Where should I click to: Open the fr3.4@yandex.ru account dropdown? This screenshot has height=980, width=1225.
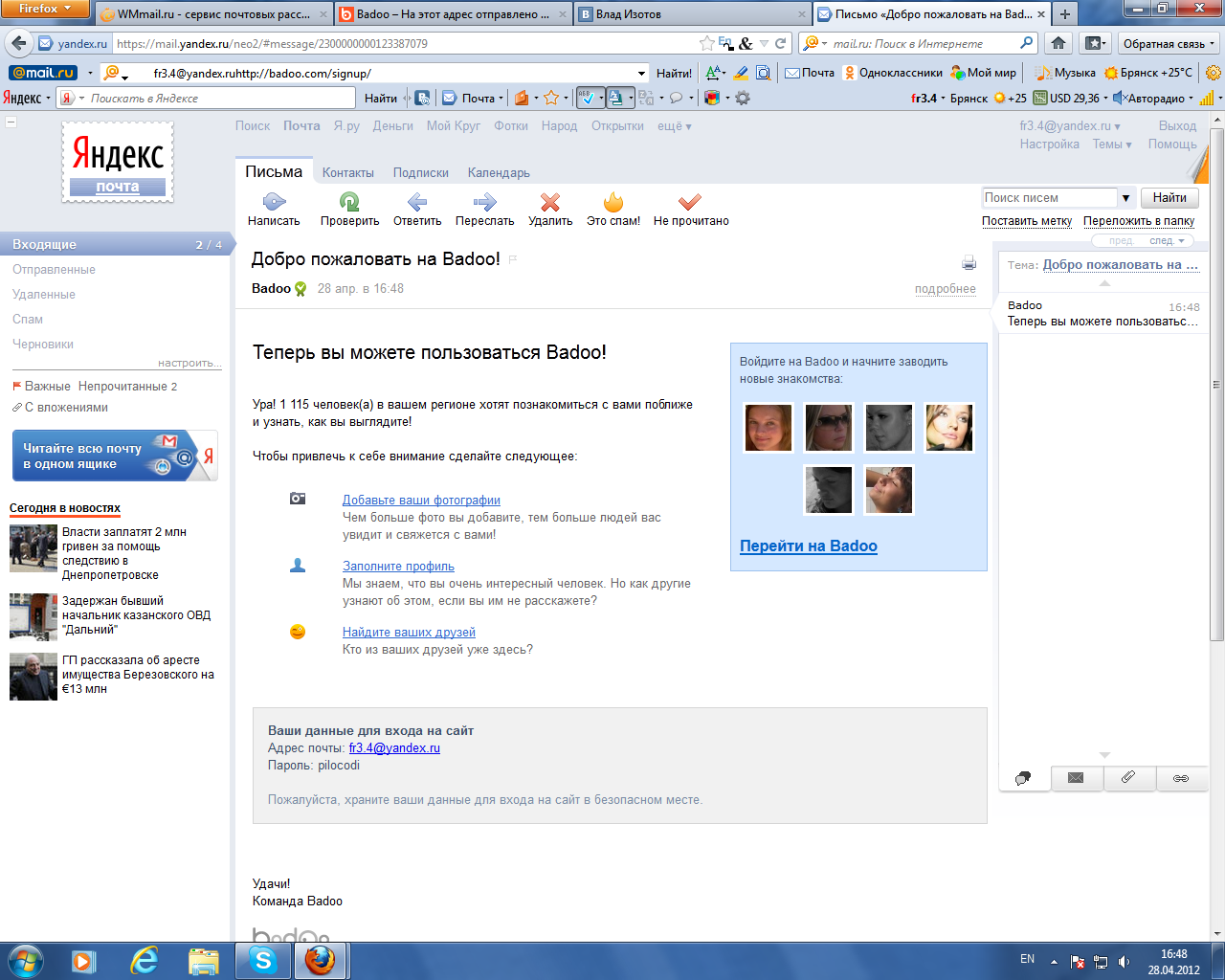[1069, 126]
